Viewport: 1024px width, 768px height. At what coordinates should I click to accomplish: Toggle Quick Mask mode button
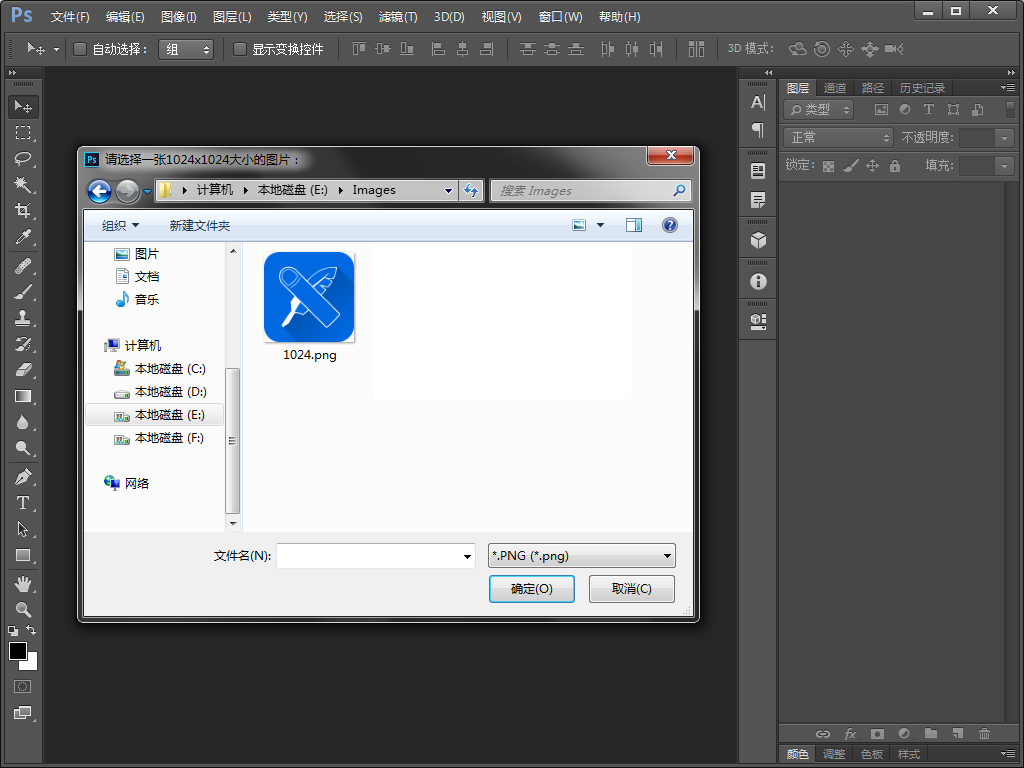click(23, 686)
